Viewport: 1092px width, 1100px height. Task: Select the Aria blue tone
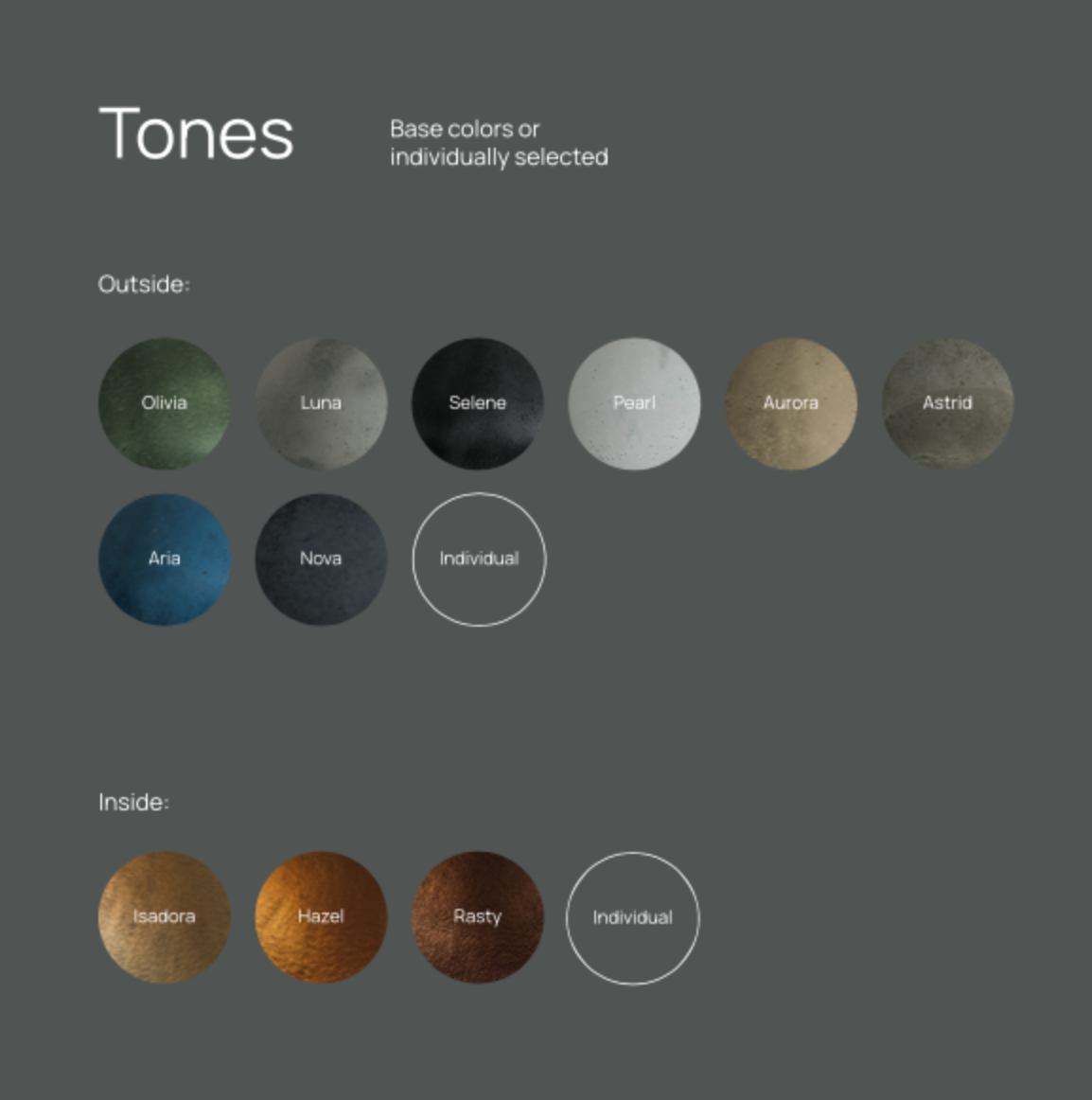[x=164, y=559]
